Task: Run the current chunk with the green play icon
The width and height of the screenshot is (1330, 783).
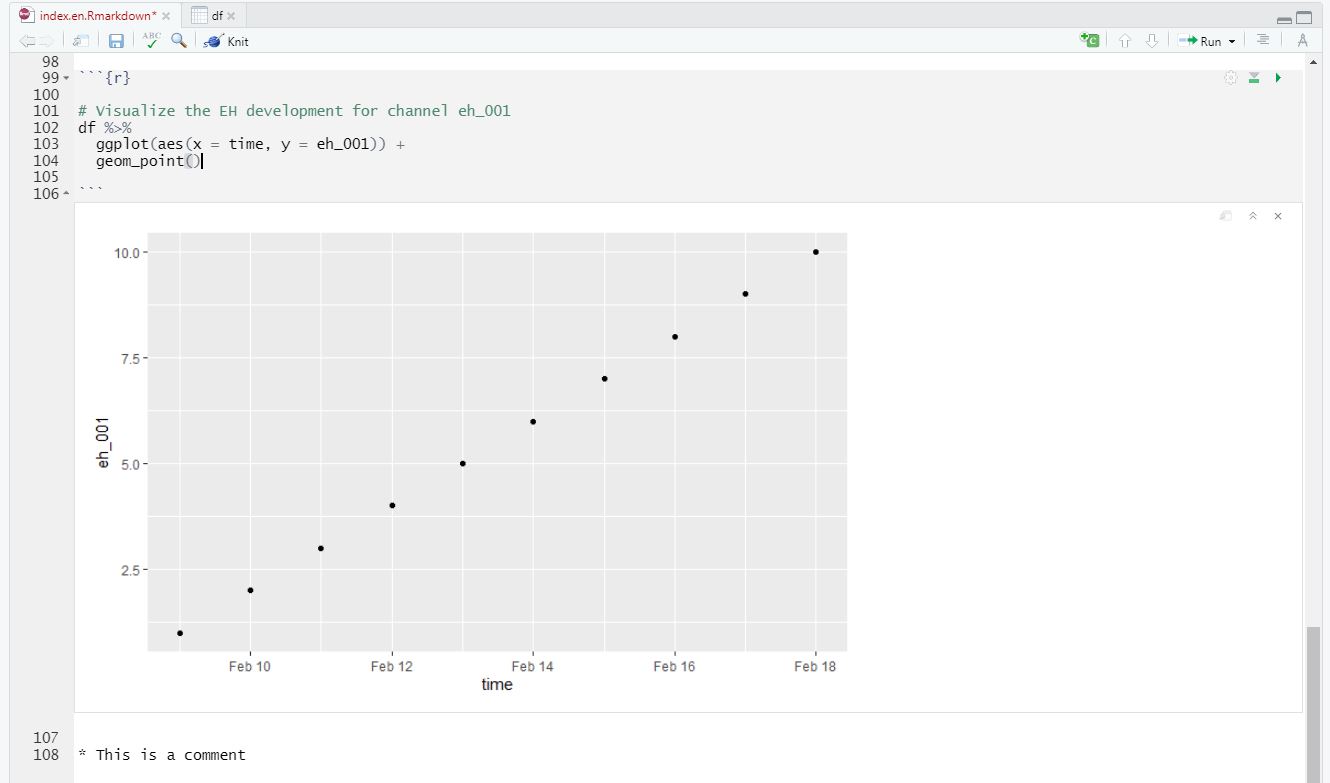Action: 1278,78
